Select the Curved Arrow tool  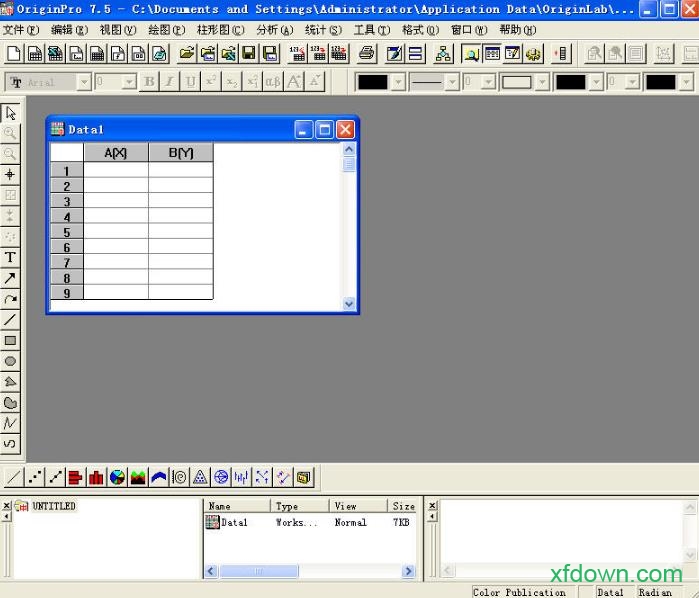10,299
